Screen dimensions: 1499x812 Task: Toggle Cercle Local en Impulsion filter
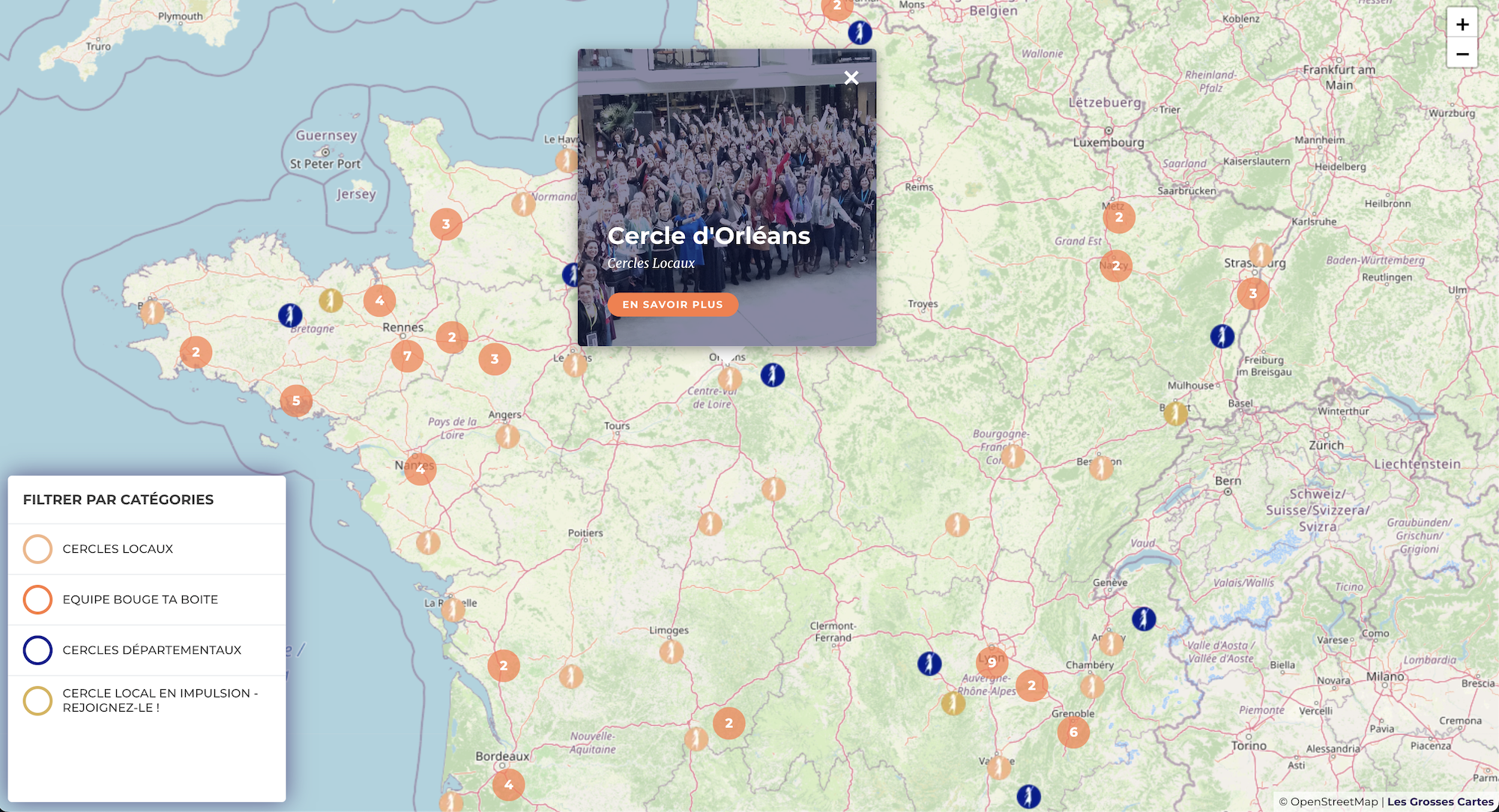coord(147,700)
